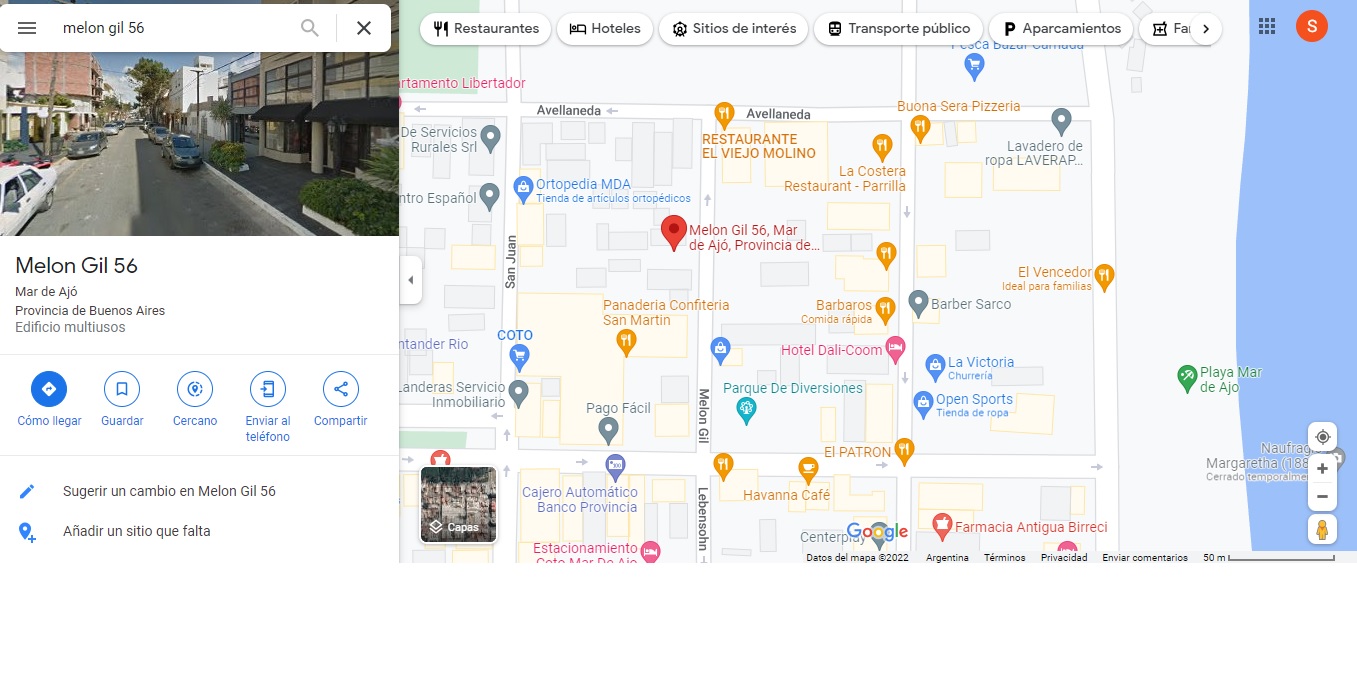Image resolution: width=1357 pixels, height=686 pixels.
Task: Select the Aparcamientos filter chip
Action: (1061, 29)
